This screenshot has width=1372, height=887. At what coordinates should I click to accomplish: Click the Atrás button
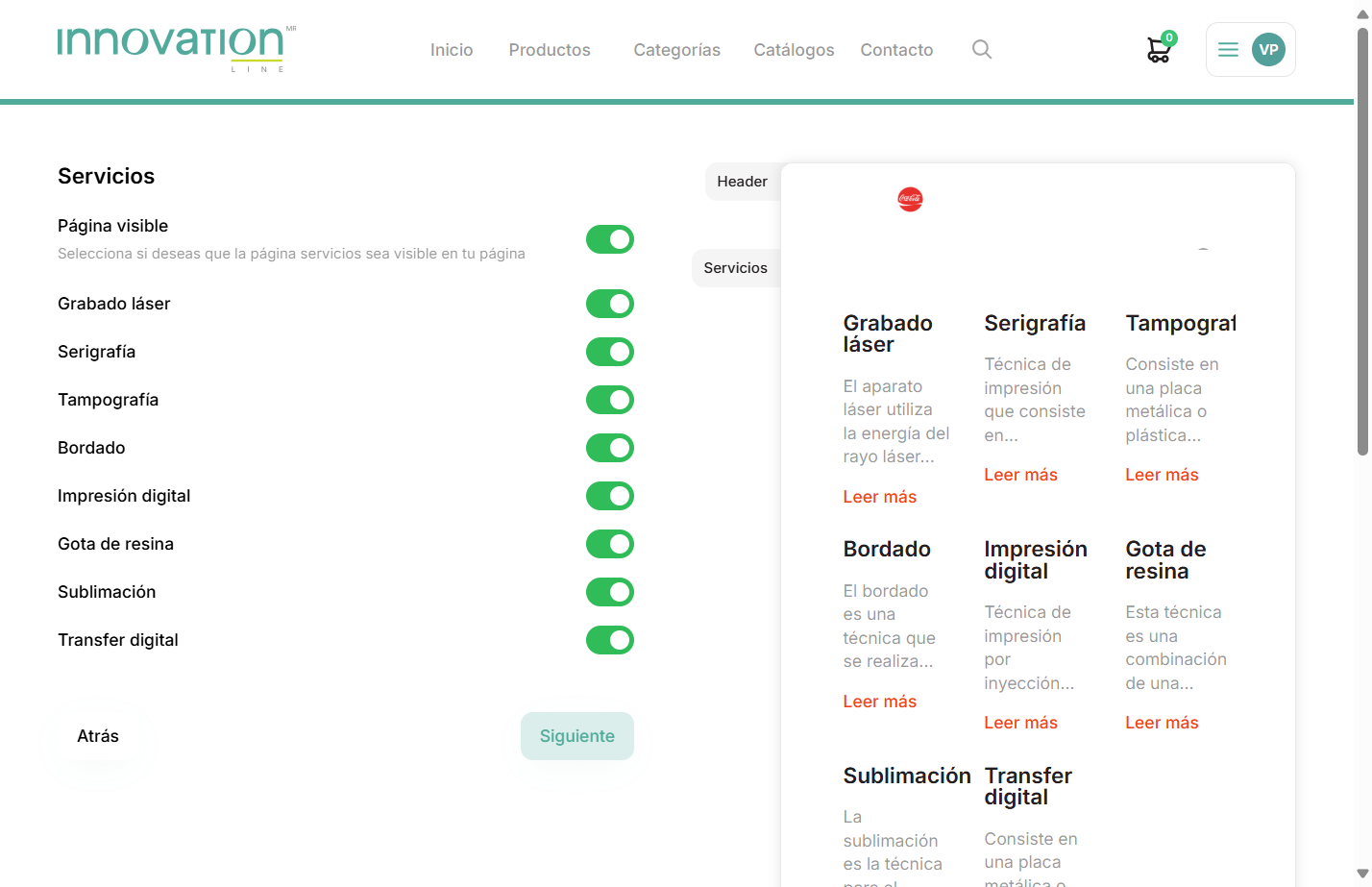pyautogui.click(x=98, y=736)
